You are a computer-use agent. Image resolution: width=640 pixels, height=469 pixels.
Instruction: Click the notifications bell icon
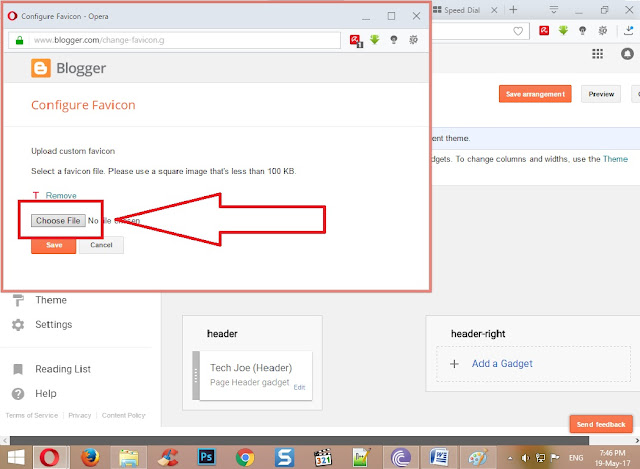[x=627, y=53]
